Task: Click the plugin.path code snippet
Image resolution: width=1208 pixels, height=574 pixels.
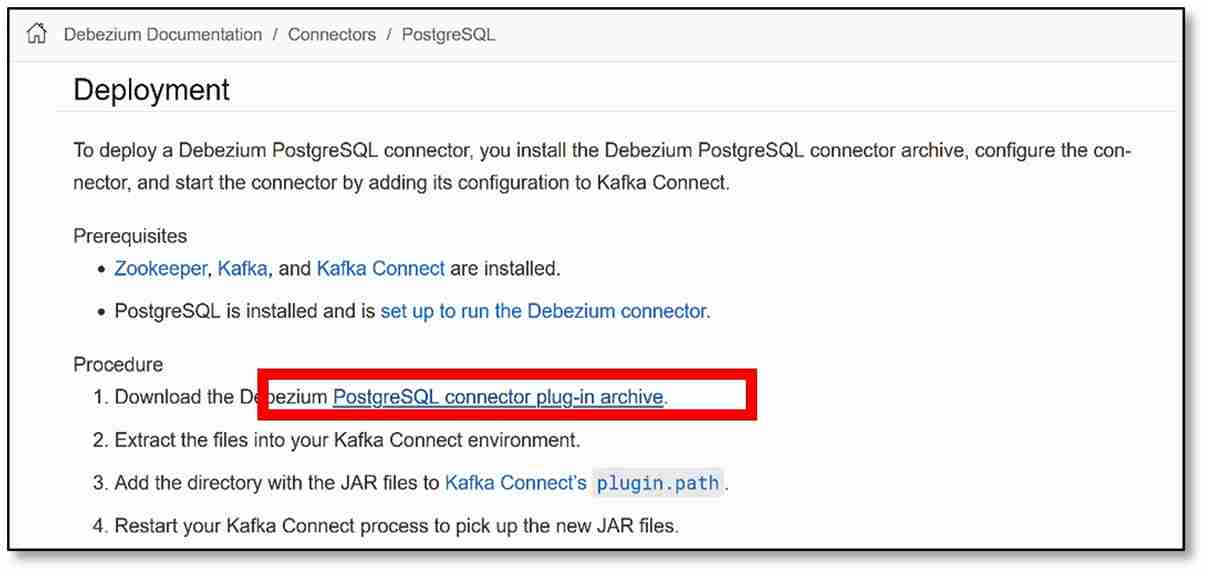Action: tap(657, 484)
